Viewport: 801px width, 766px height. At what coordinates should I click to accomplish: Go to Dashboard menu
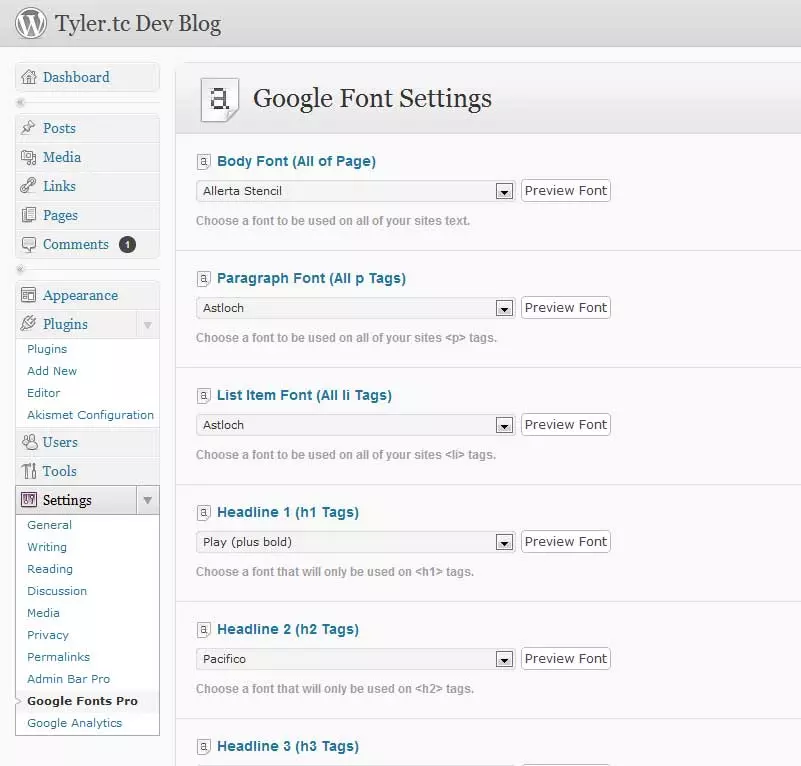pos(76,77)
